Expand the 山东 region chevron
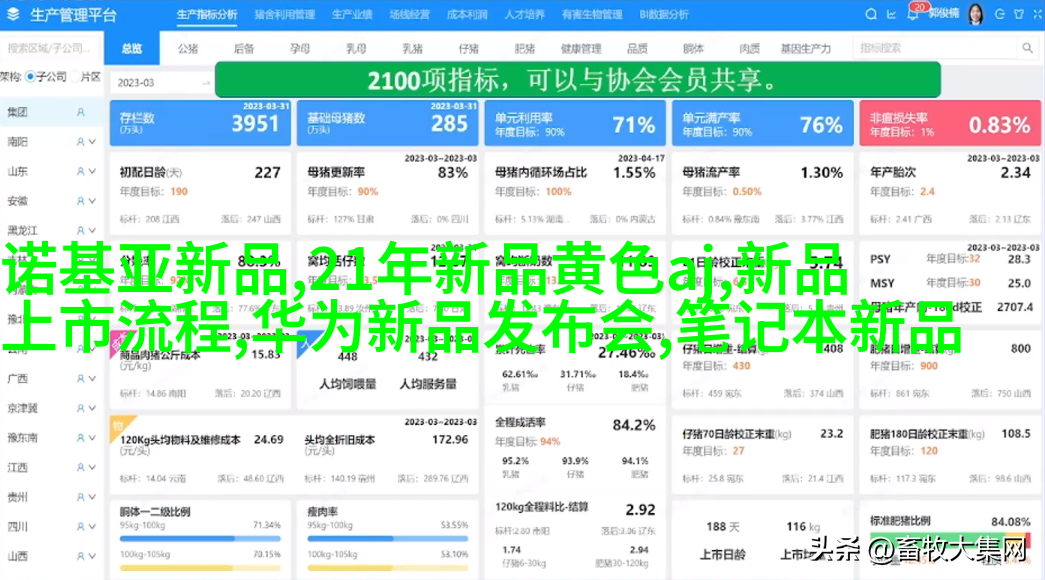The width and height of the screenshot is (1045, 580). [92, 171]
